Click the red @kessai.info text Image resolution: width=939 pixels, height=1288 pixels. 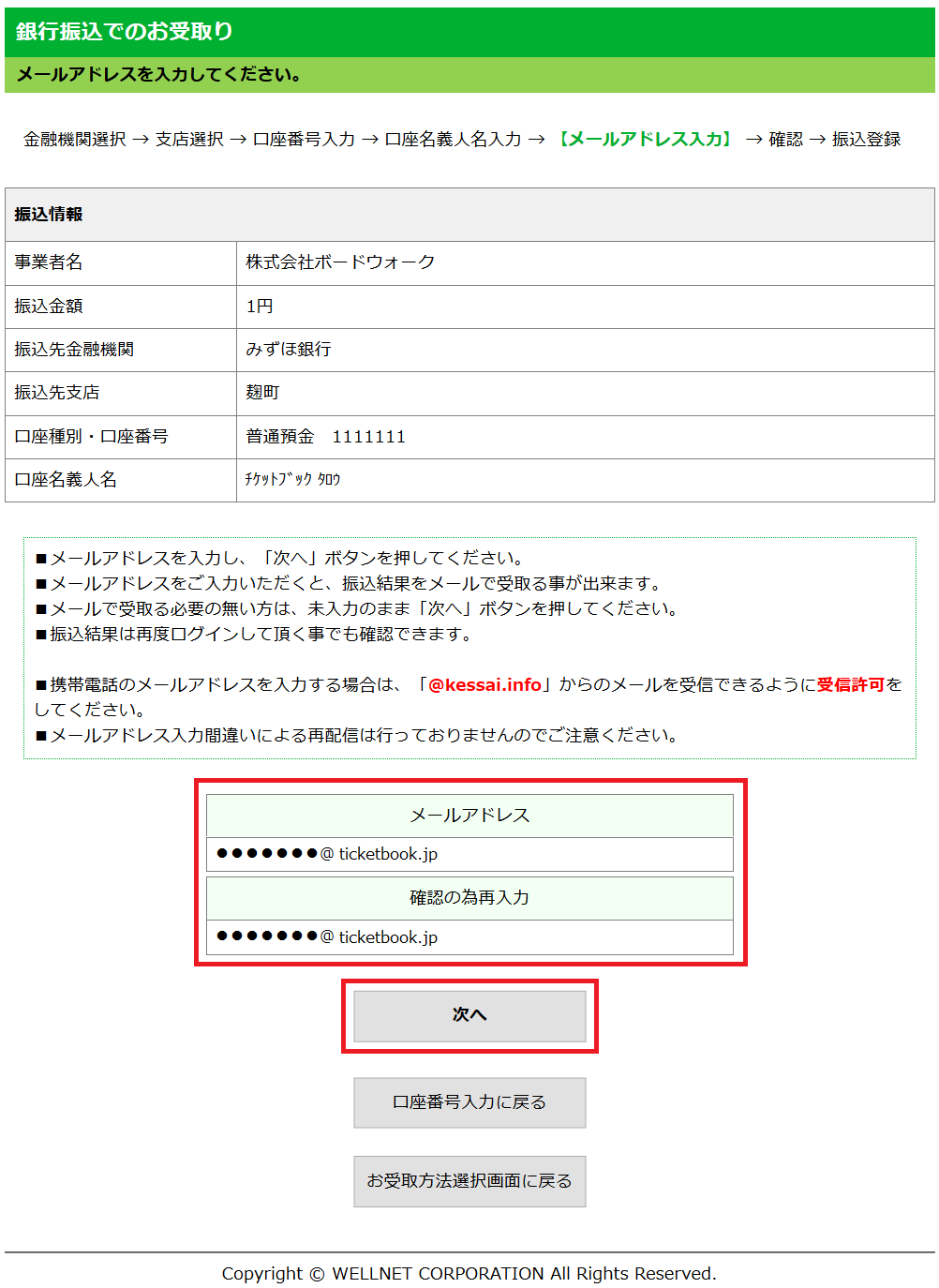[x=484, y=685]
